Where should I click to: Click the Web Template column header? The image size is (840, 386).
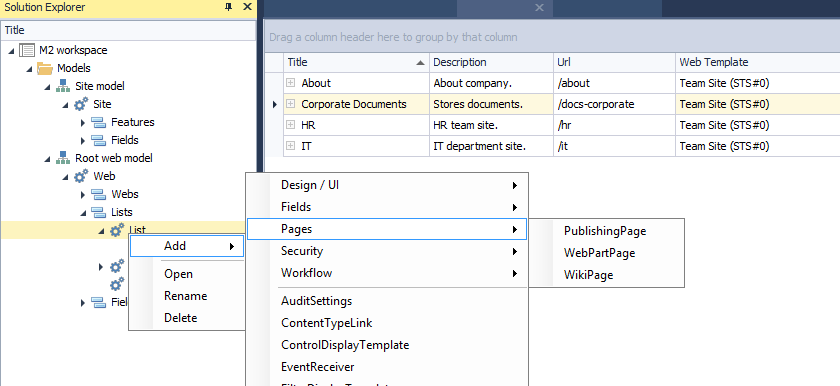[758, 63]
